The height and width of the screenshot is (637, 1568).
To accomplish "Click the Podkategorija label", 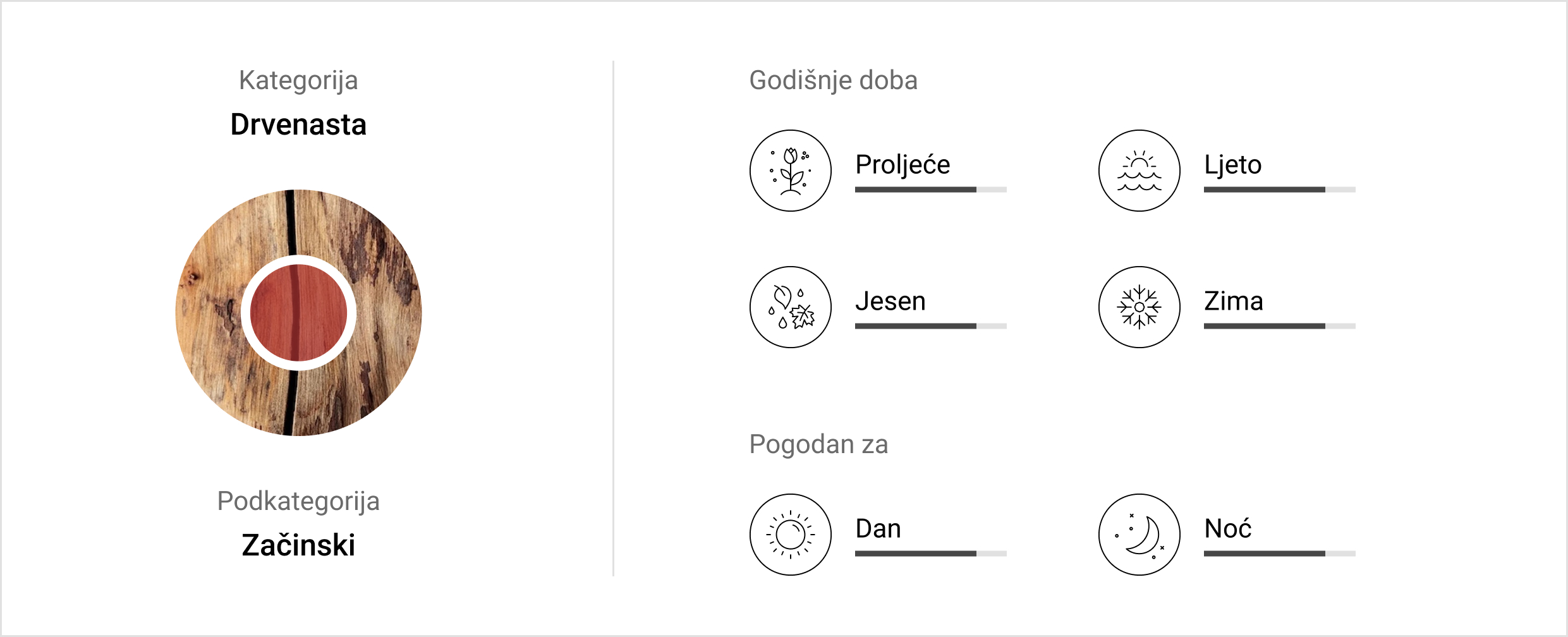I will tap(298, 501).
